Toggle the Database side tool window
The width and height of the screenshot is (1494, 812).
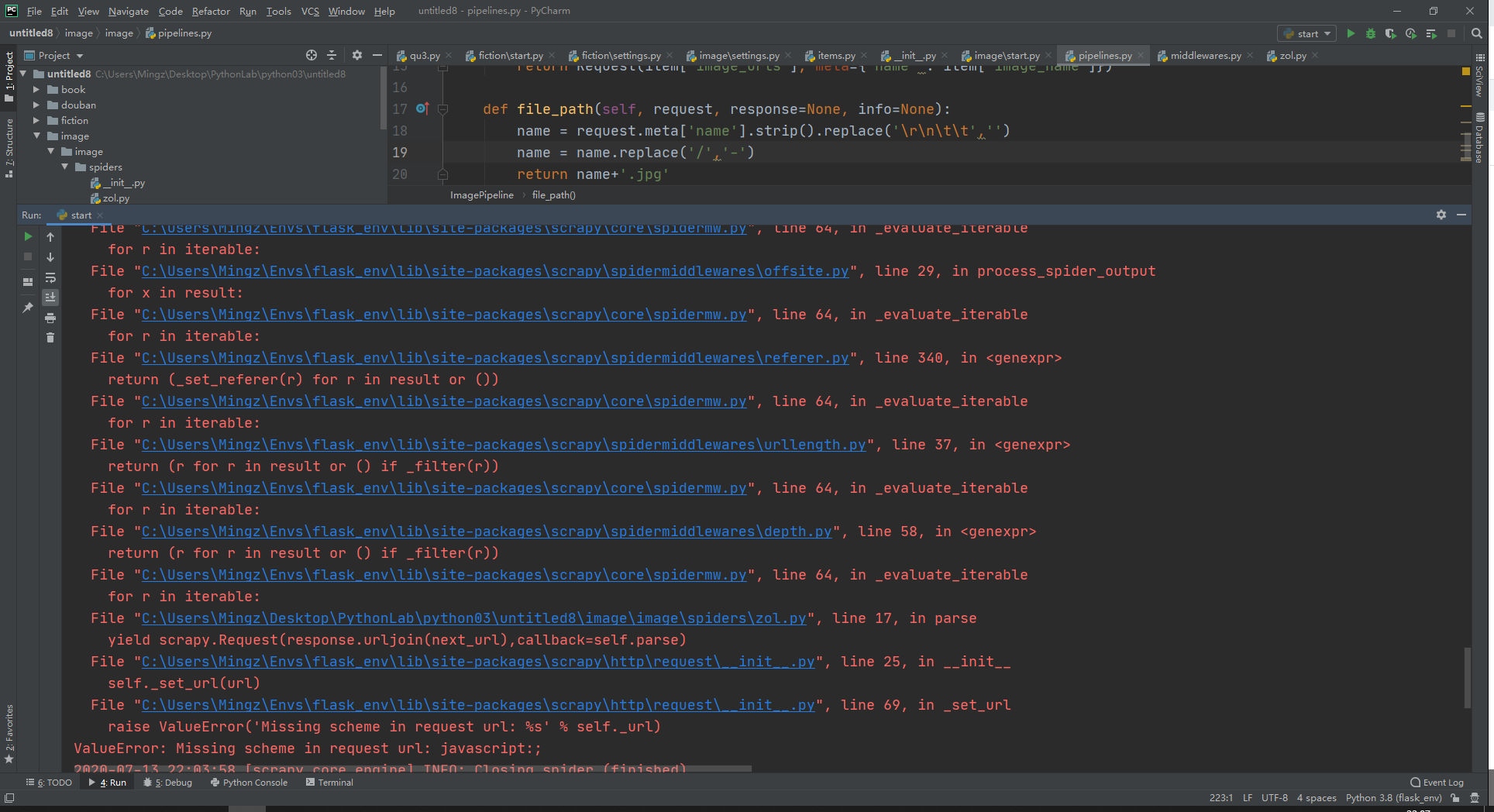(1479, 138)
